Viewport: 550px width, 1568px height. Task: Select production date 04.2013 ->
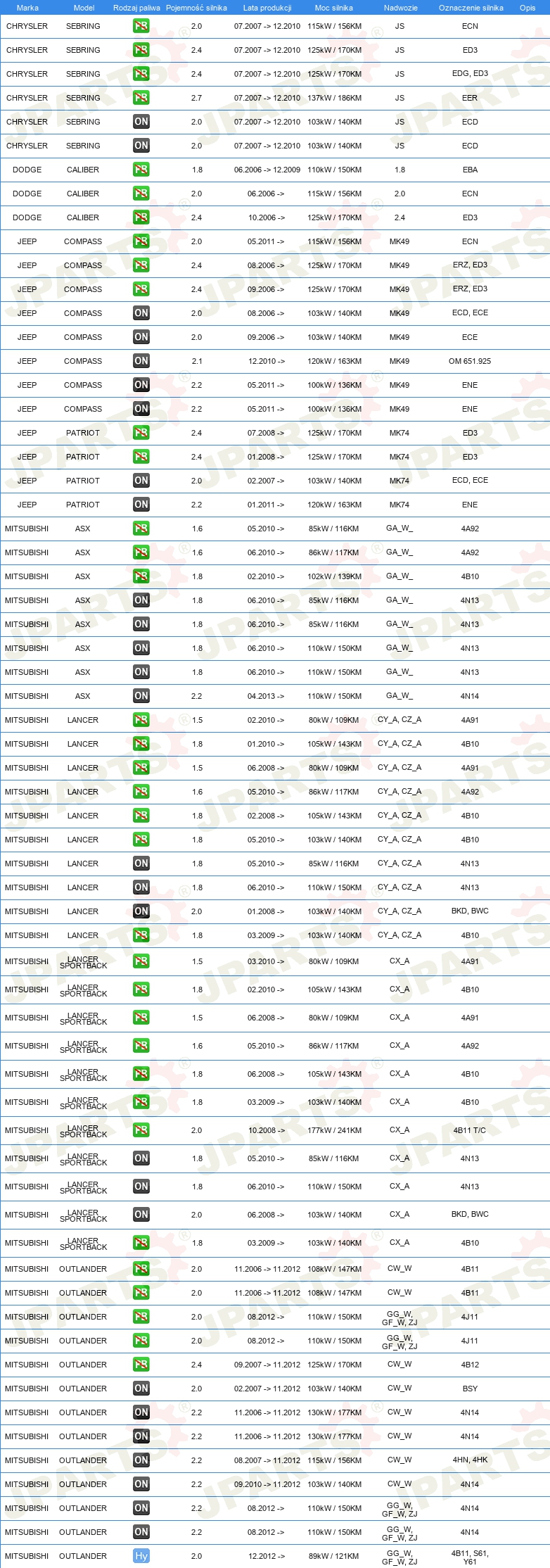266,696
